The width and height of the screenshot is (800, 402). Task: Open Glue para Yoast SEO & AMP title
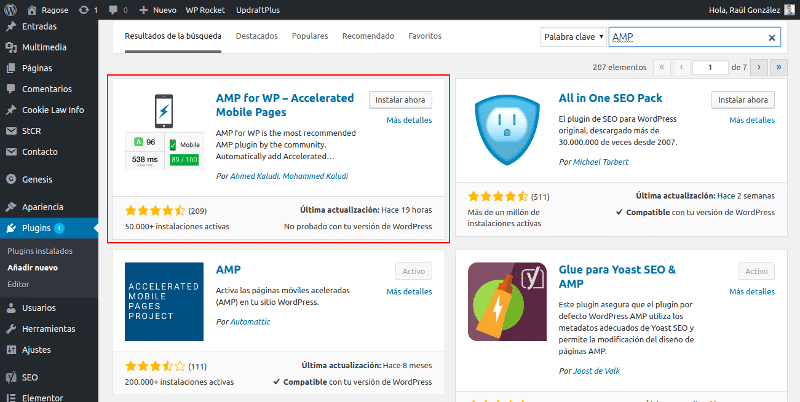point(617,277)
